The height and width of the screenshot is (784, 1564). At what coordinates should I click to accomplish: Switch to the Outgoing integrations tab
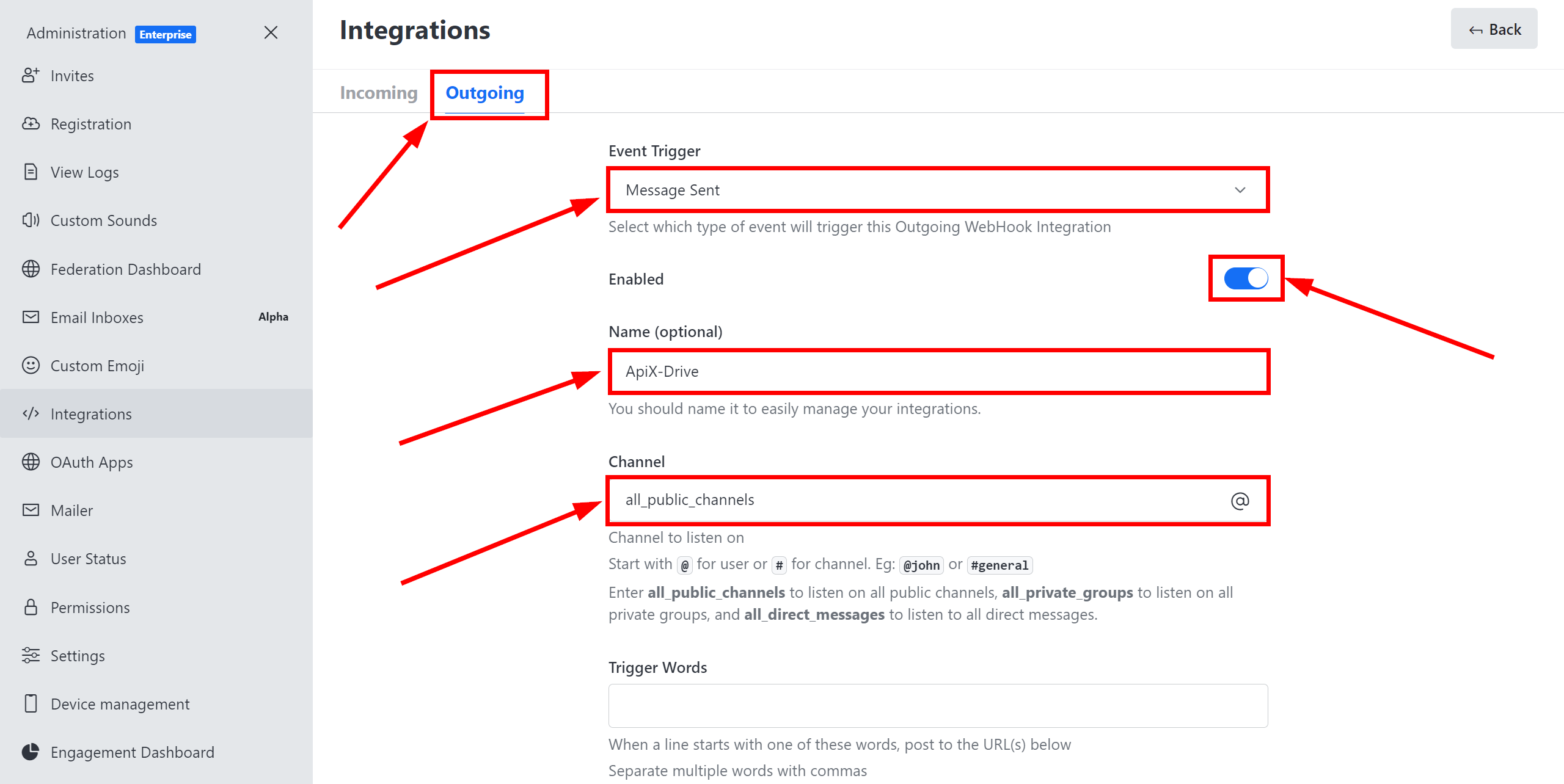(485, 92)
